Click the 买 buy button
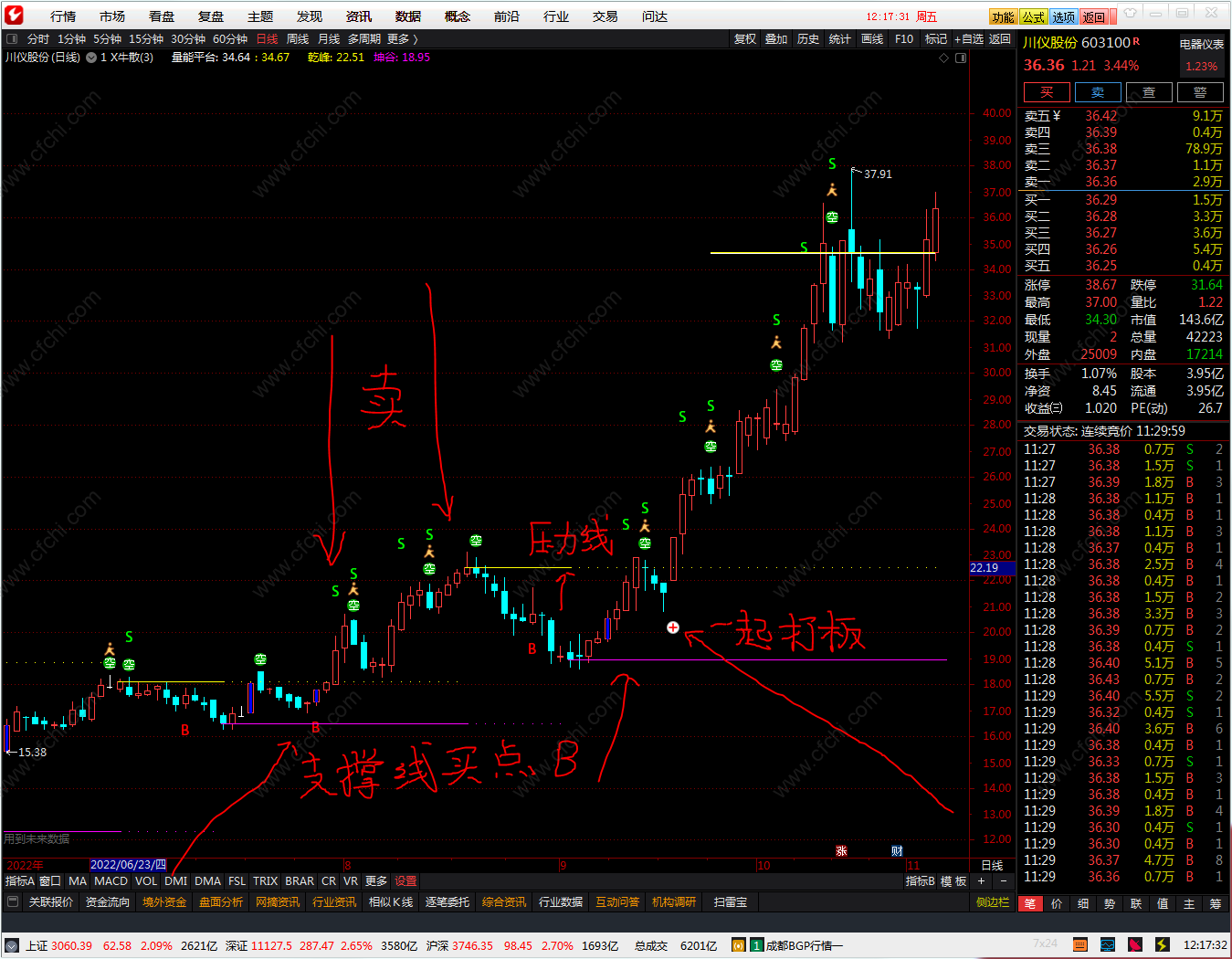Image resolution: width=1232 pixels, height=959 pixels. [1047, 92]
